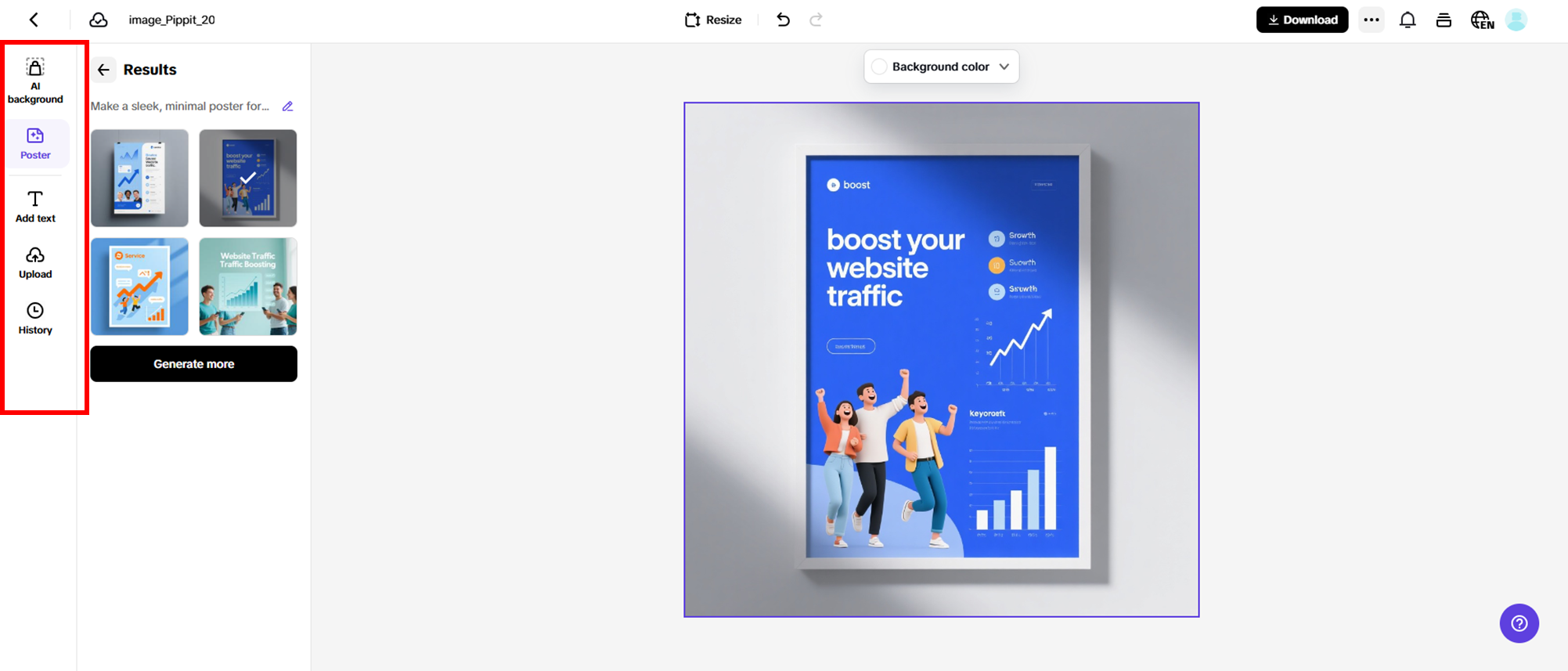Open the three-dot more options menu
The image size is (1568, 671).
click(x=1372, y=20)
